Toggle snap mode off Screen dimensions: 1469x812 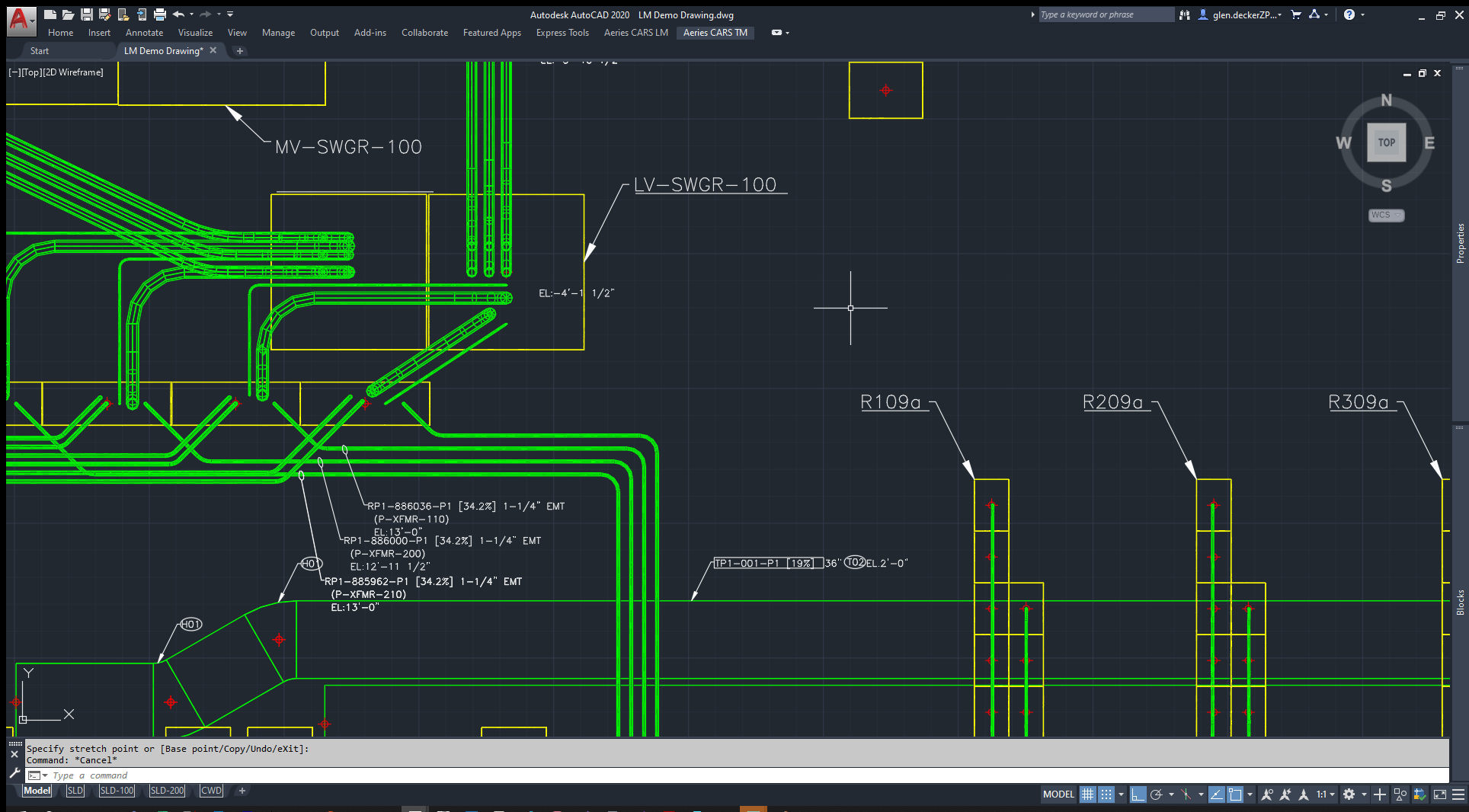point(1106,794)
